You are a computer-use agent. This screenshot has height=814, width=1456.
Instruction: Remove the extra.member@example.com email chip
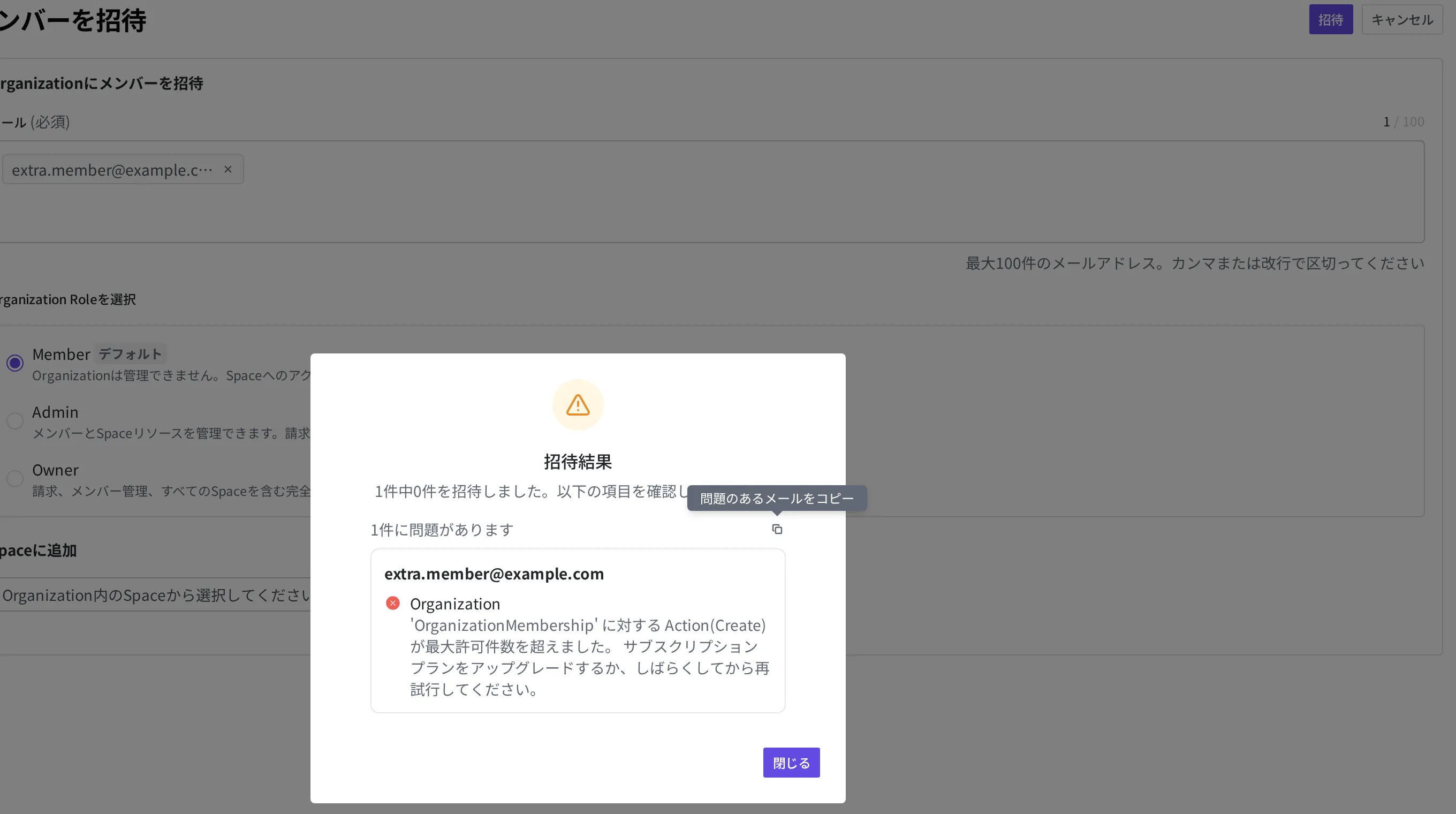pos(228,169)
